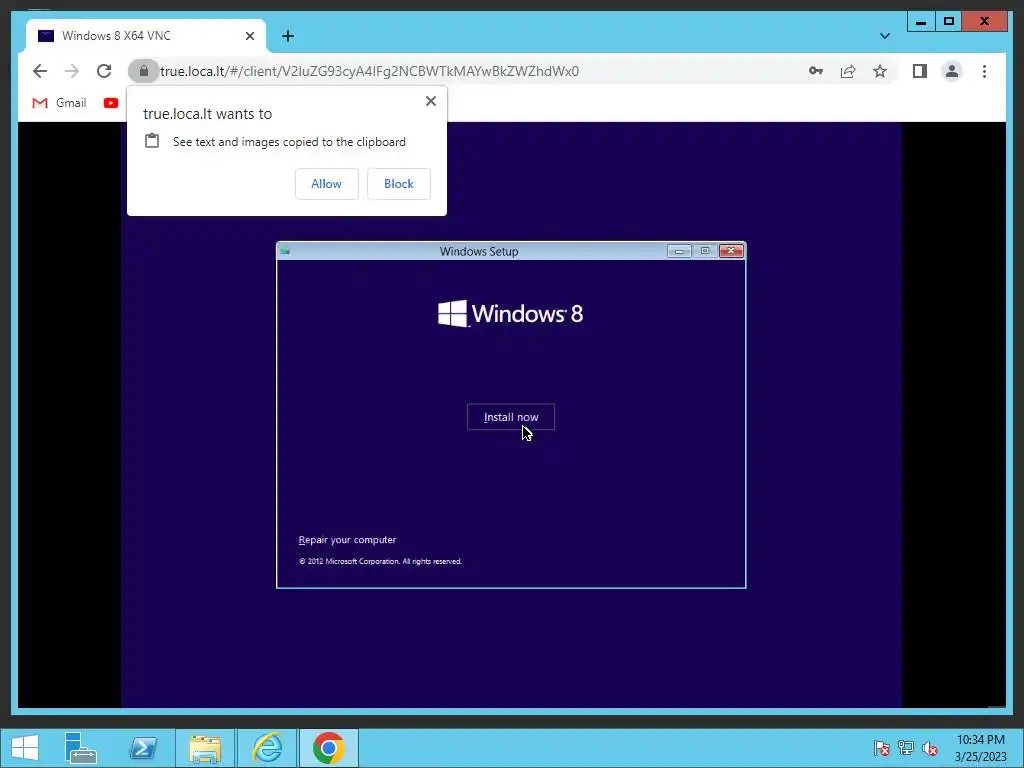Maximize the Chrome window
Screen dimensions: 1024x768
click(x=949, y=22)
